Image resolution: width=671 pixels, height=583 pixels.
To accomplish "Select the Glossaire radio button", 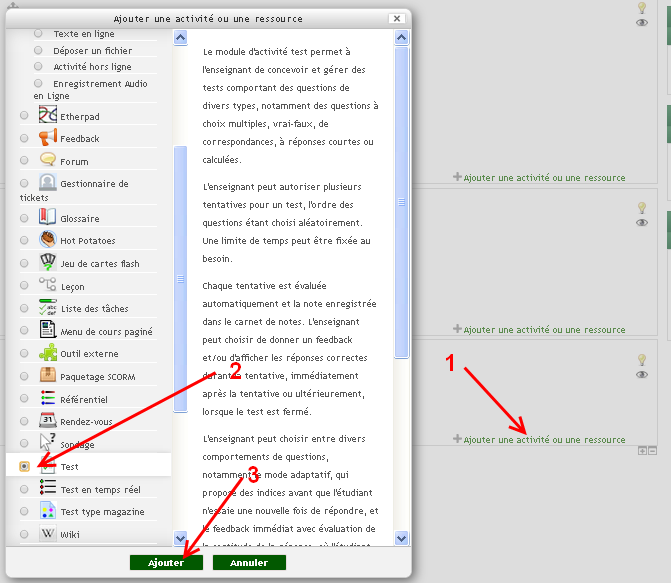I will click(x=24, y=218).
